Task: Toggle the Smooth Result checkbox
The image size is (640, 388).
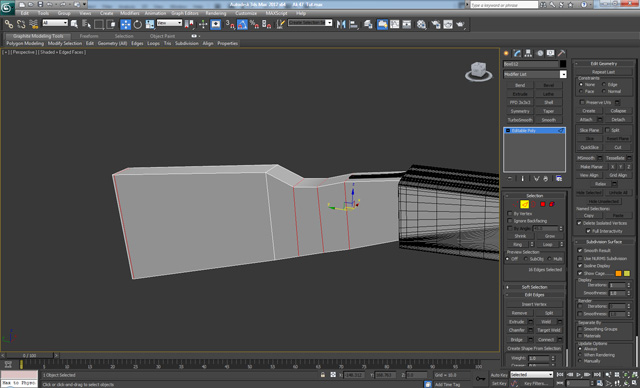Action: click(x=580, y=251)
